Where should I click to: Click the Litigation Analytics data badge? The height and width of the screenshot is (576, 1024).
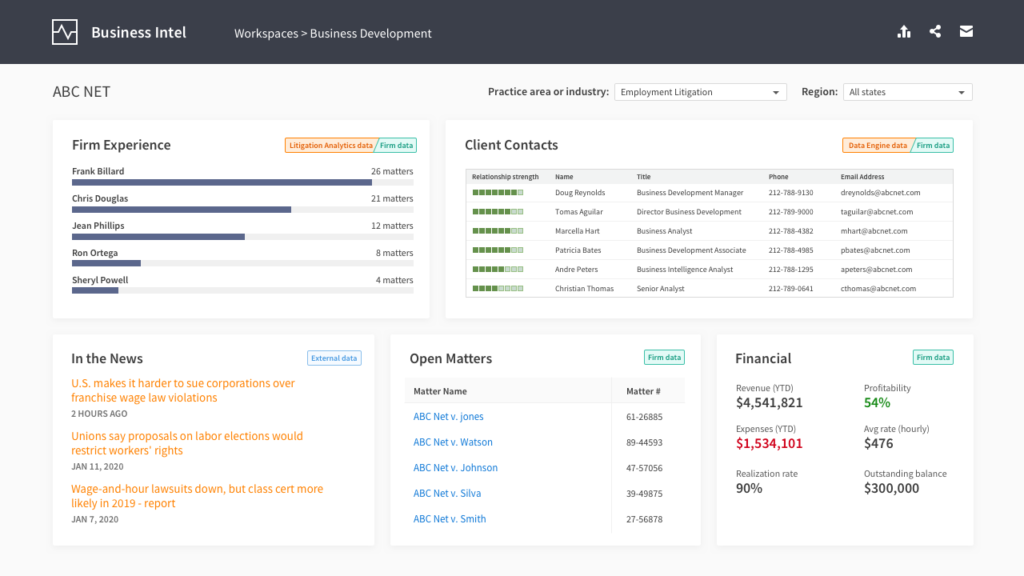pos(330,146)
